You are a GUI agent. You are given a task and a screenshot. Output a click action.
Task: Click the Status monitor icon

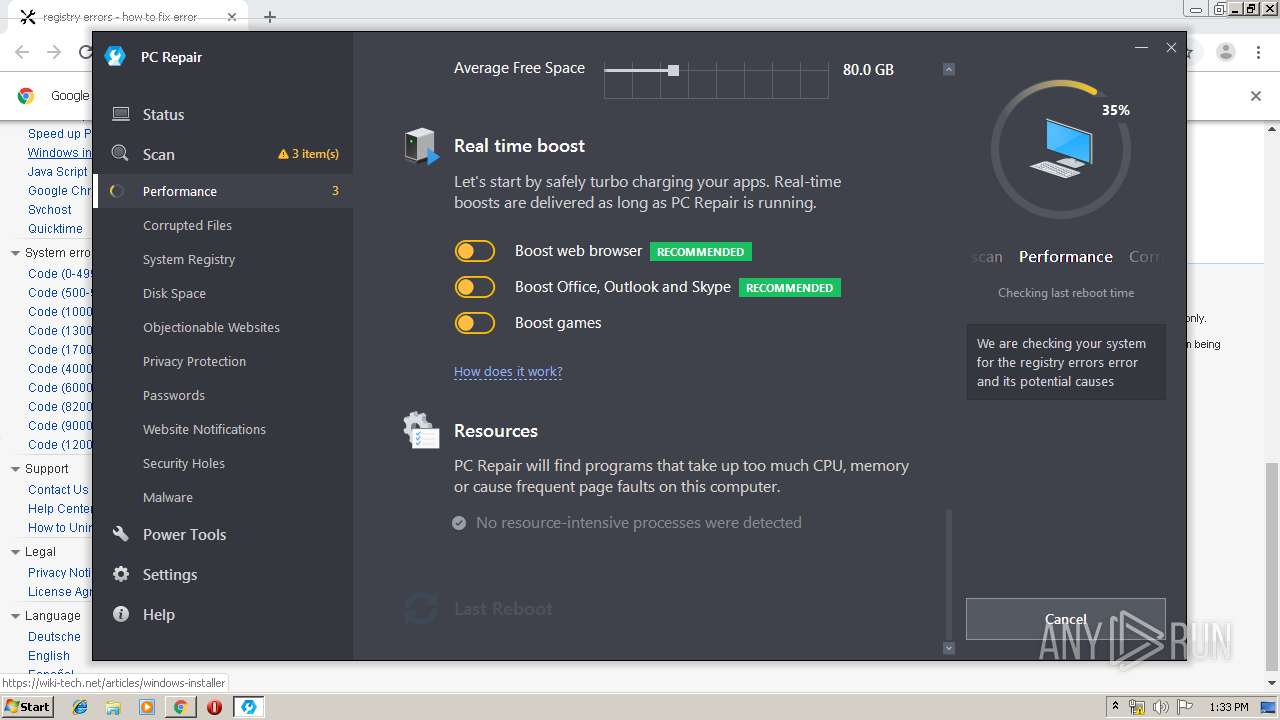121,114
